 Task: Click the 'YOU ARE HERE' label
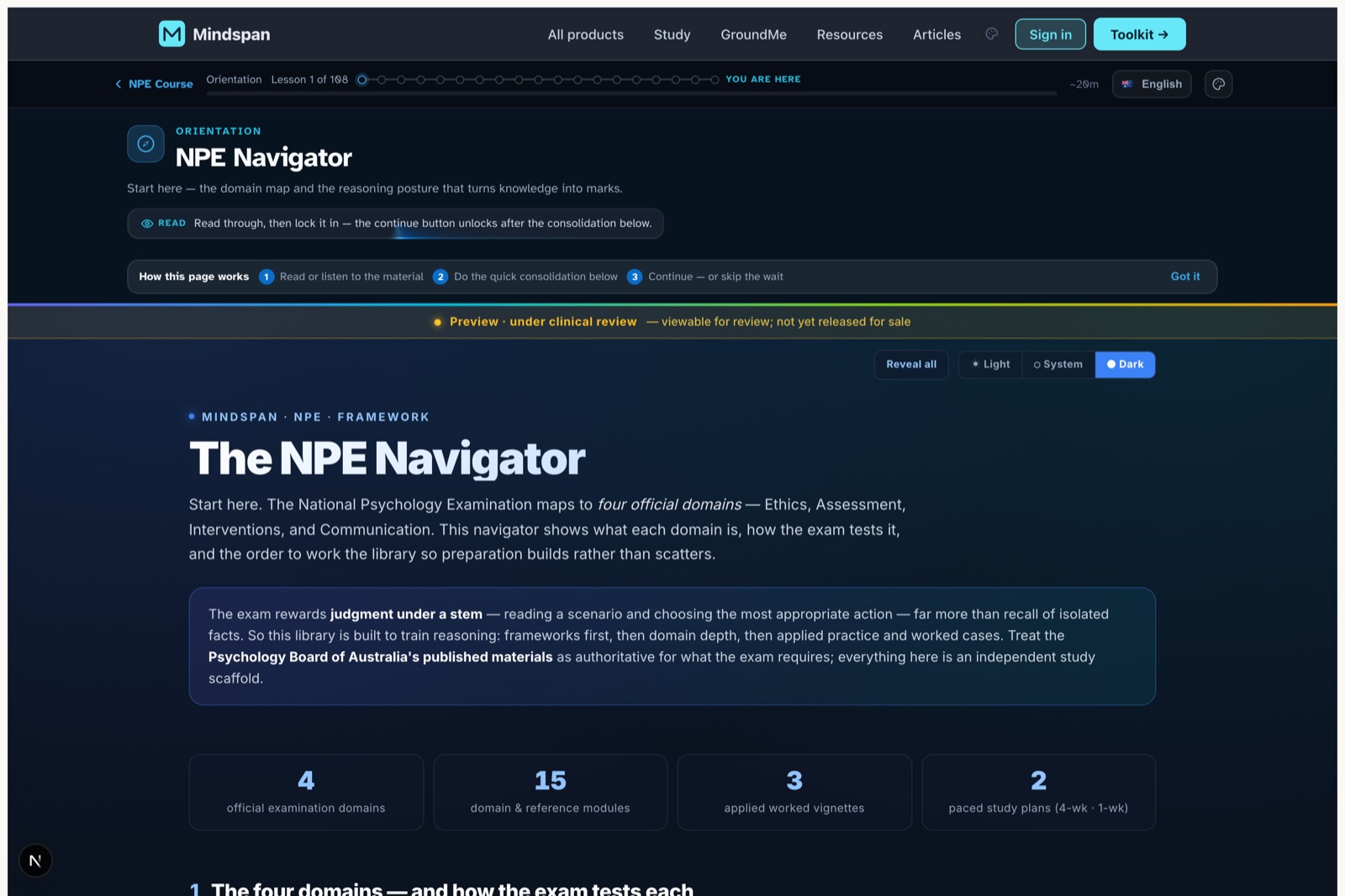[763, 79]
